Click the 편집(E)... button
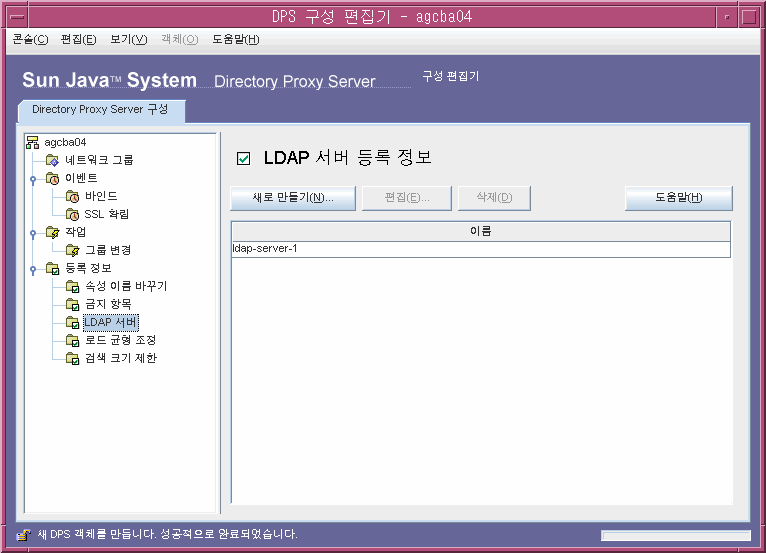Image resolution: width=766 pixels, height=553 pixels. point(406,198)
